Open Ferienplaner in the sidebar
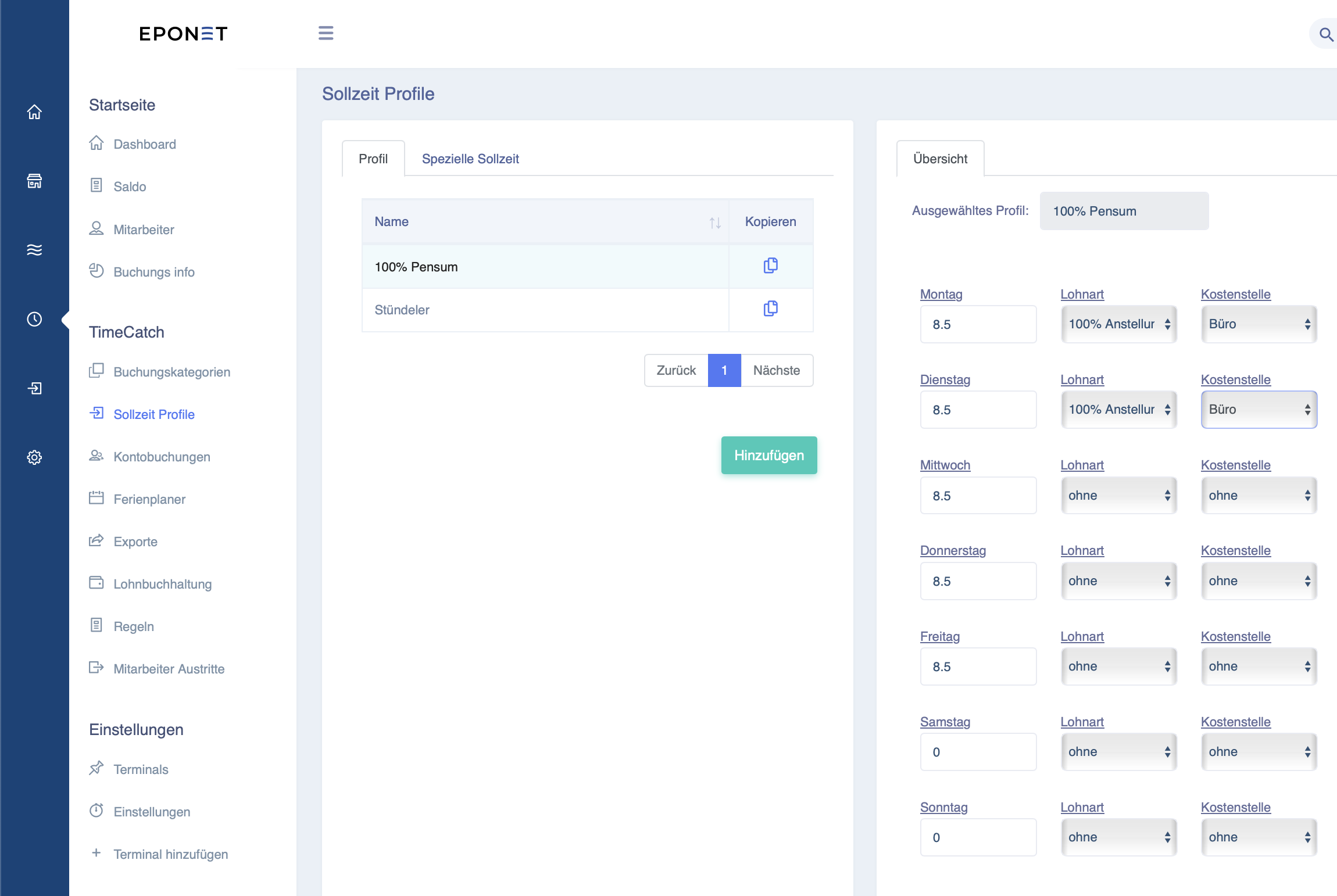The height and width of the screenshot is (896, 1337). point(149,499)
